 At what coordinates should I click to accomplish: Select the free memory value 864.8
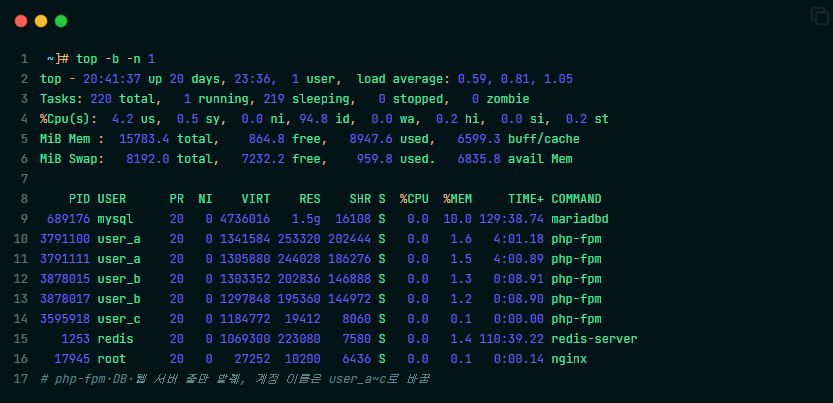tap(267, 139)
